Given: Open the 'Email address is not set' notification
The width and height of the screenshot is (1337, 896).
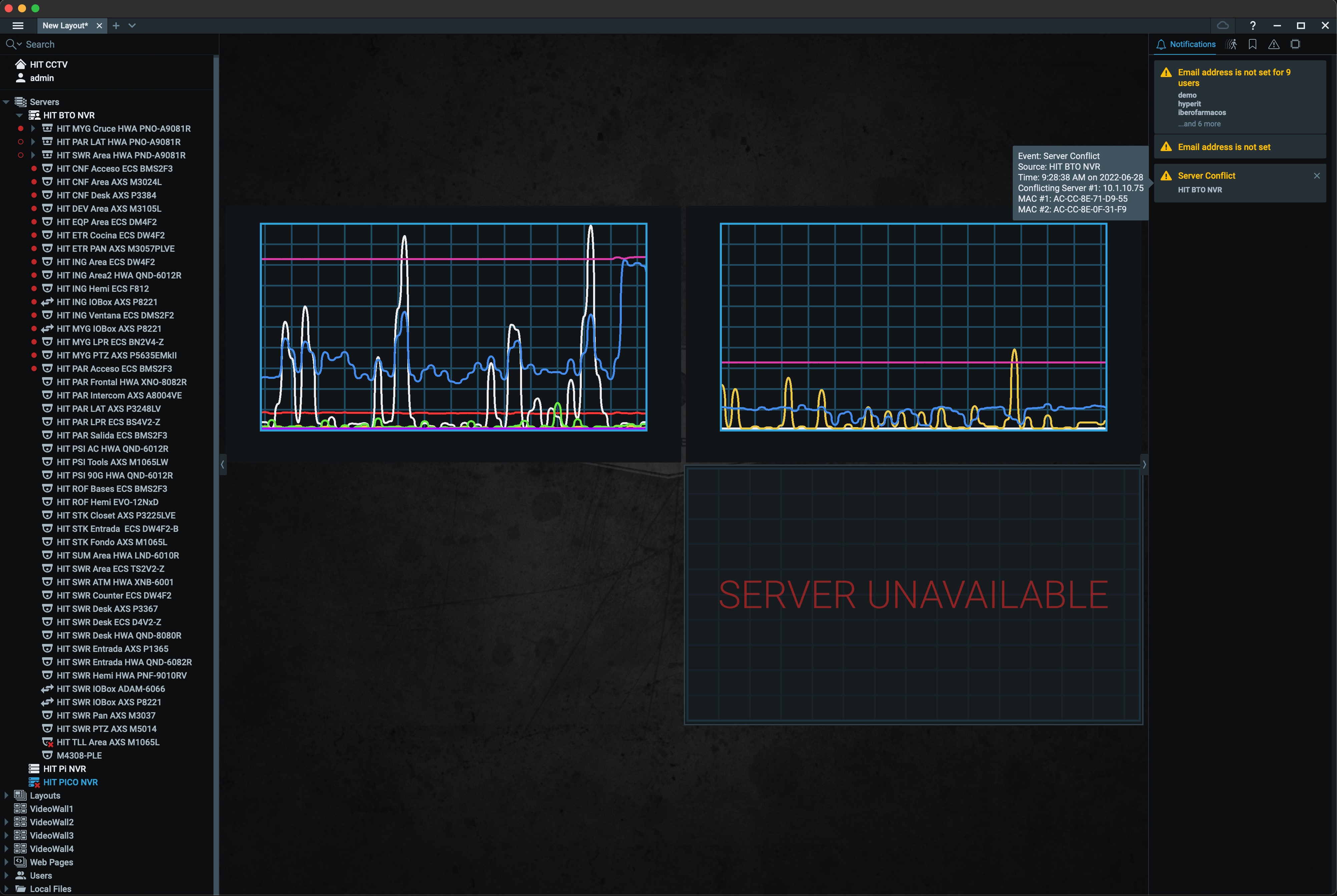Looking at the screenshot, I should tap(1240, 147).
